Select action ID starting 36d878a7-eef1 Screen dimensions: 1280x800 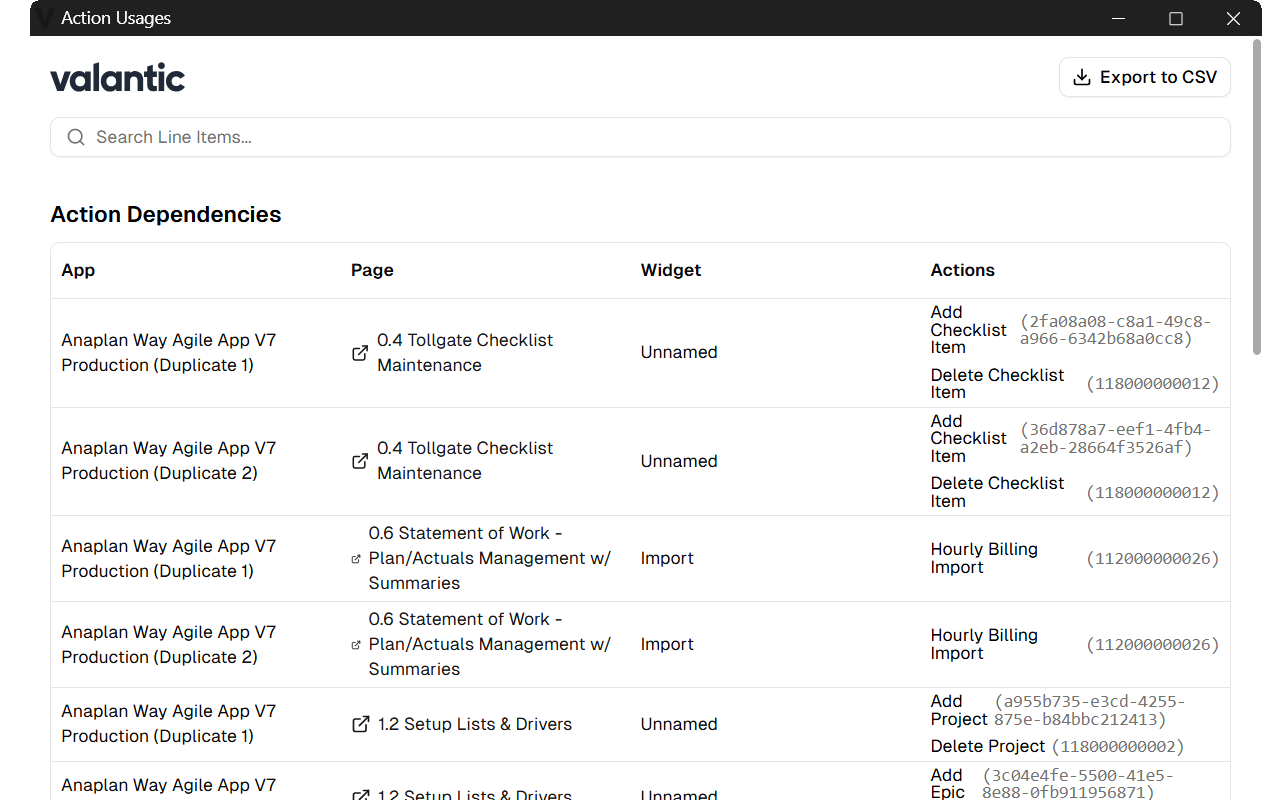[x=1116, y=439]
